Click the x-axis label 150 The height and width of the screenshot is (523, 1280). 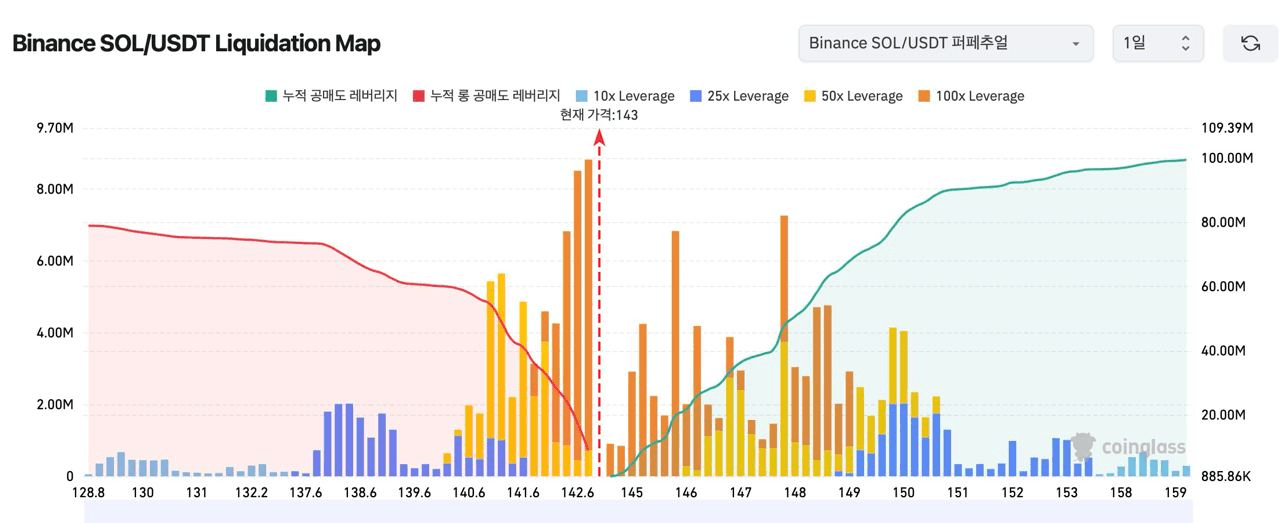tap(904, 493)
